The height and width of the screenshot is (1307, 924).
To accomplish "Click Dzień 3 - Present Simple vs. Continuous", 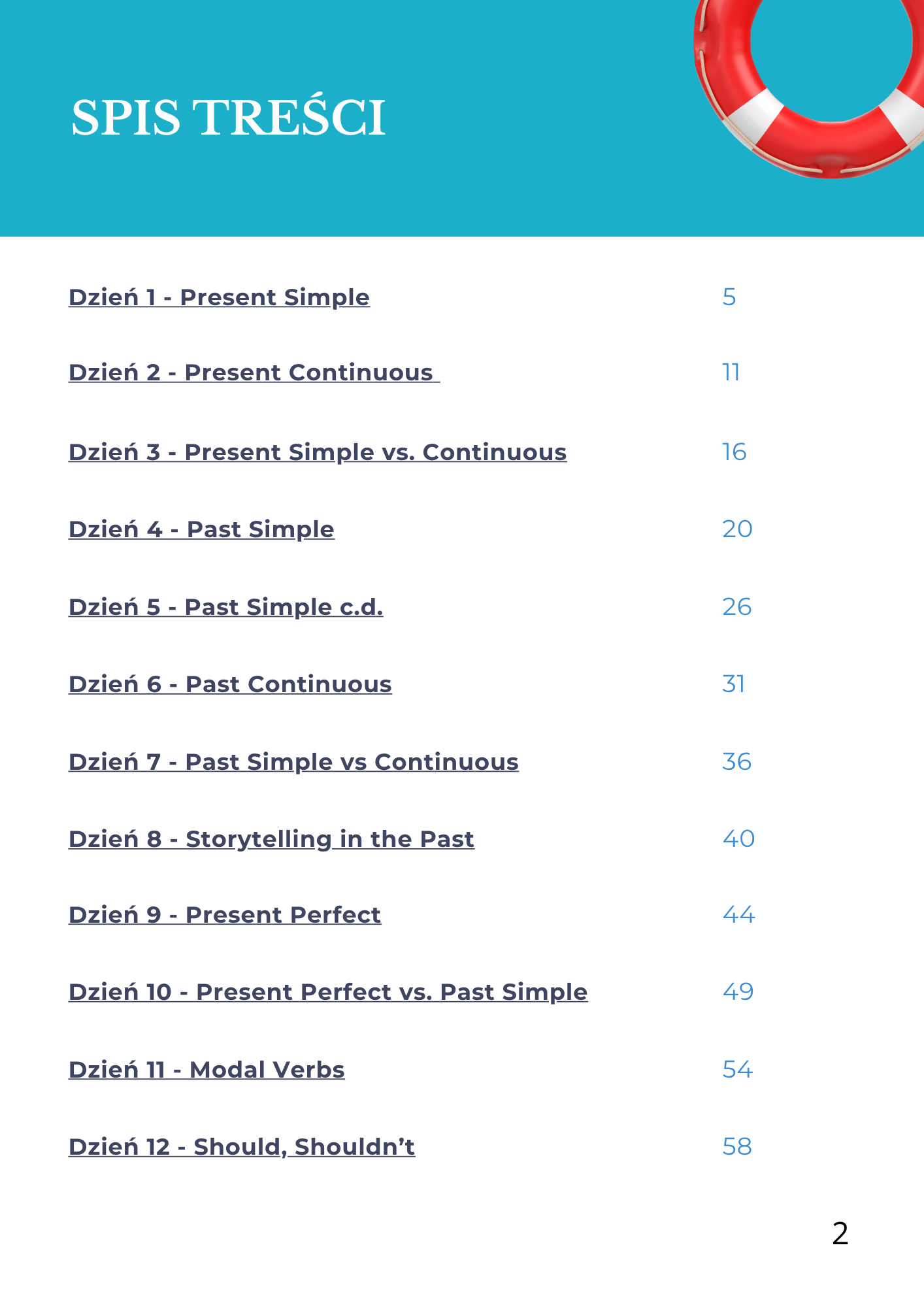I will tap(318, 452).
